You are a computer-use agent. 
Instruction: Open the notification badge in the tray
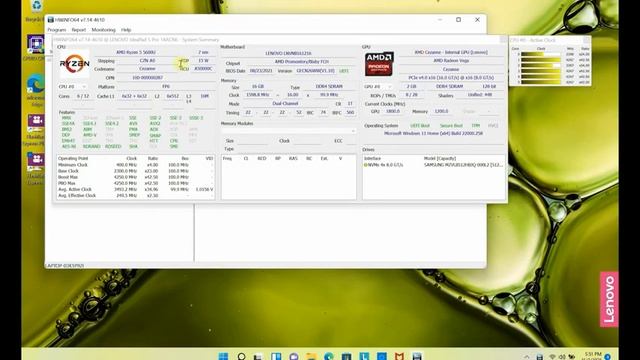(x=608, y=357)
